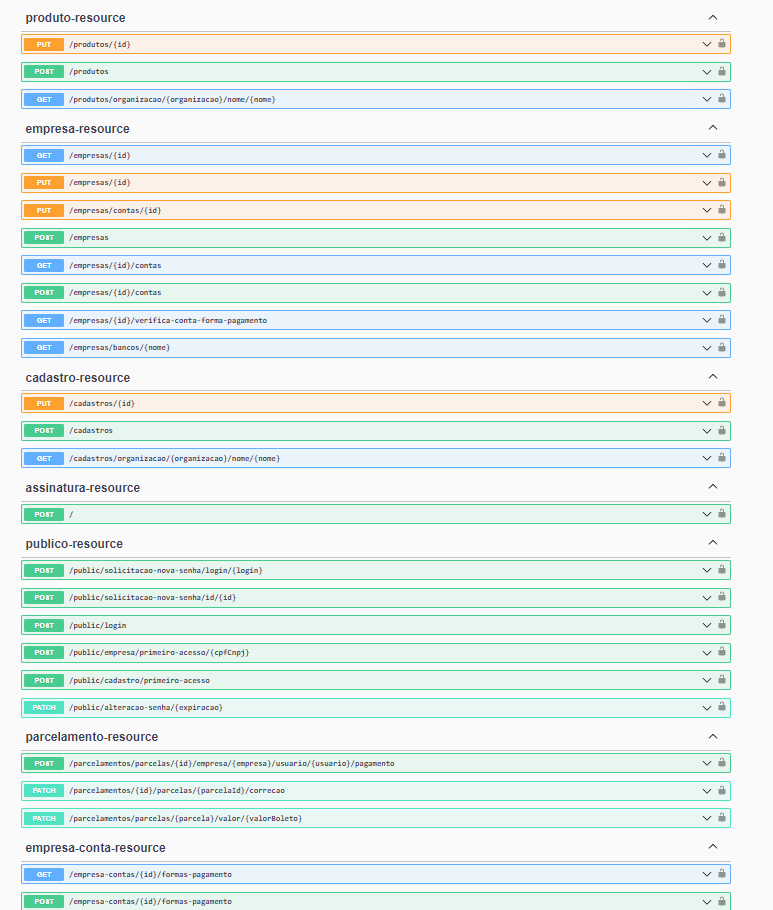Click path /cadastros/organizacao/{organizacao}/nome/{nome}
This screenshot has height=910, width=773.
[175, 458]
